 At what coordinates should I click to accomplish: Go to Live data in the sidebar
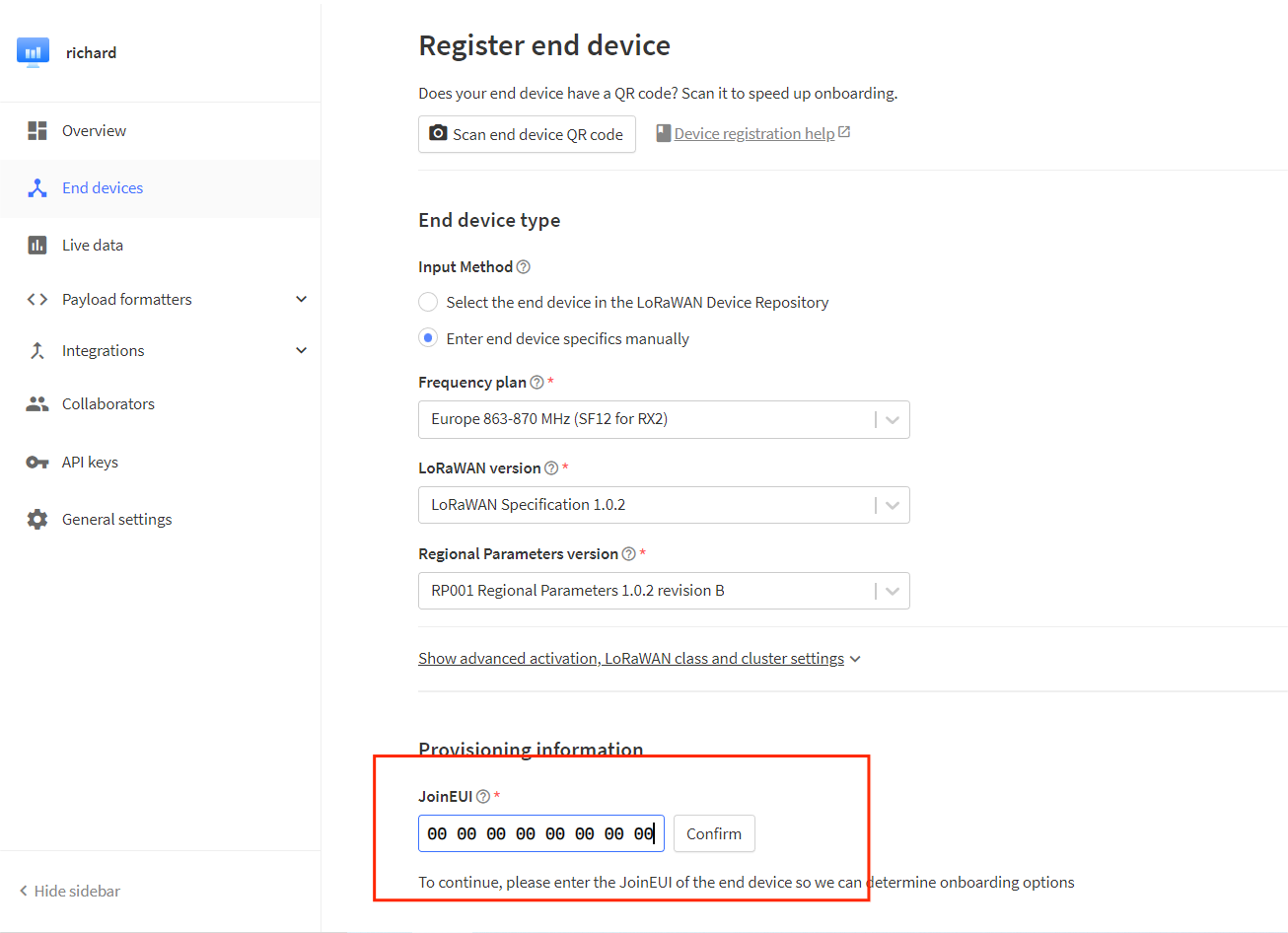pyautogui.click(x=92, y=246)
